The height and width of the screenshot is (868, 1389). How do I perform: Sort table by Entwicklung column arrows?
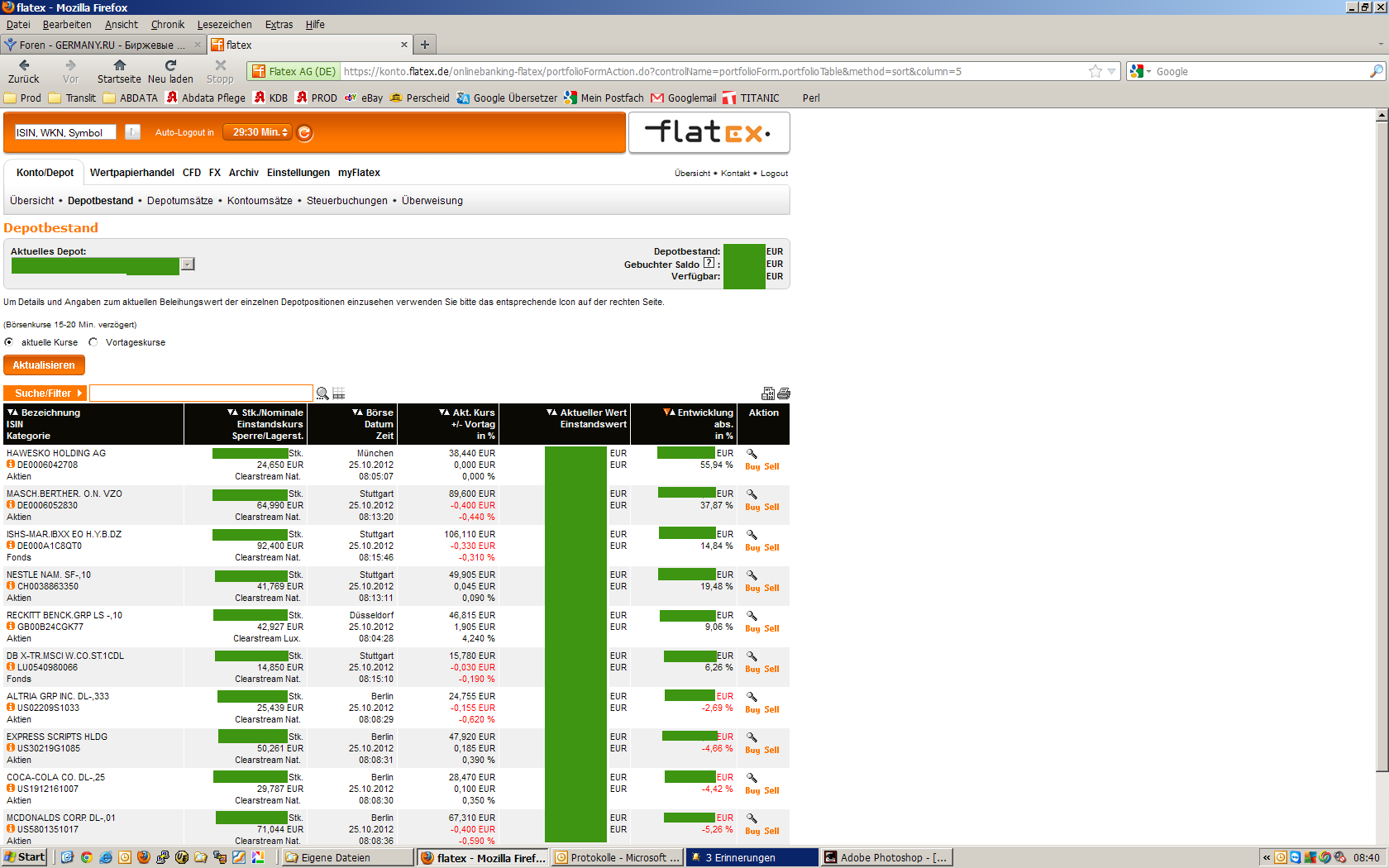tap(670, 413)
